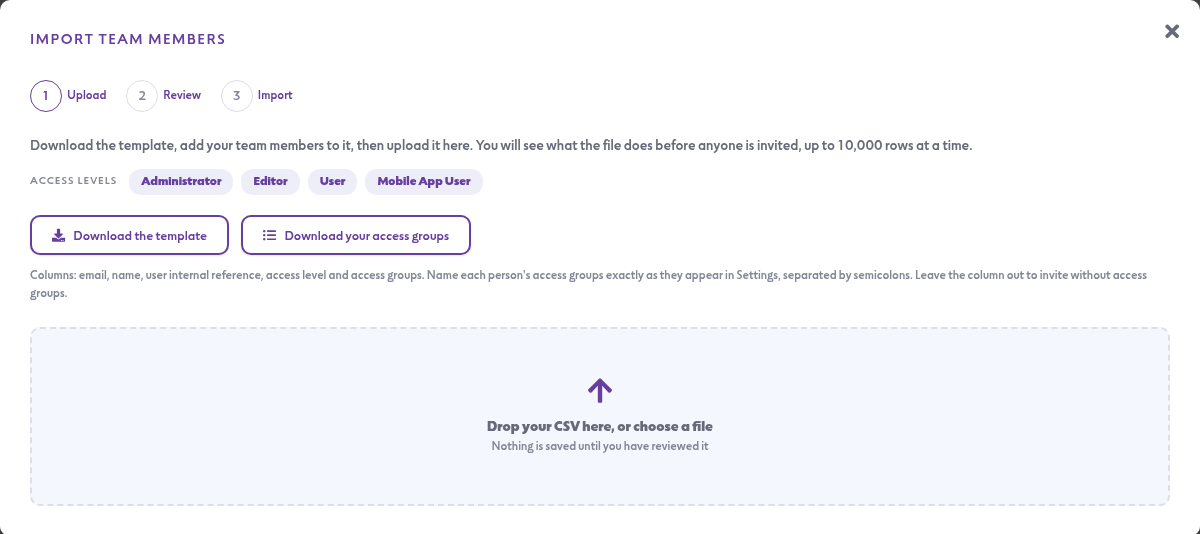Screen dimensions: 1200x534
Task: Click the purple upload arrow icon
Action: 600,390
